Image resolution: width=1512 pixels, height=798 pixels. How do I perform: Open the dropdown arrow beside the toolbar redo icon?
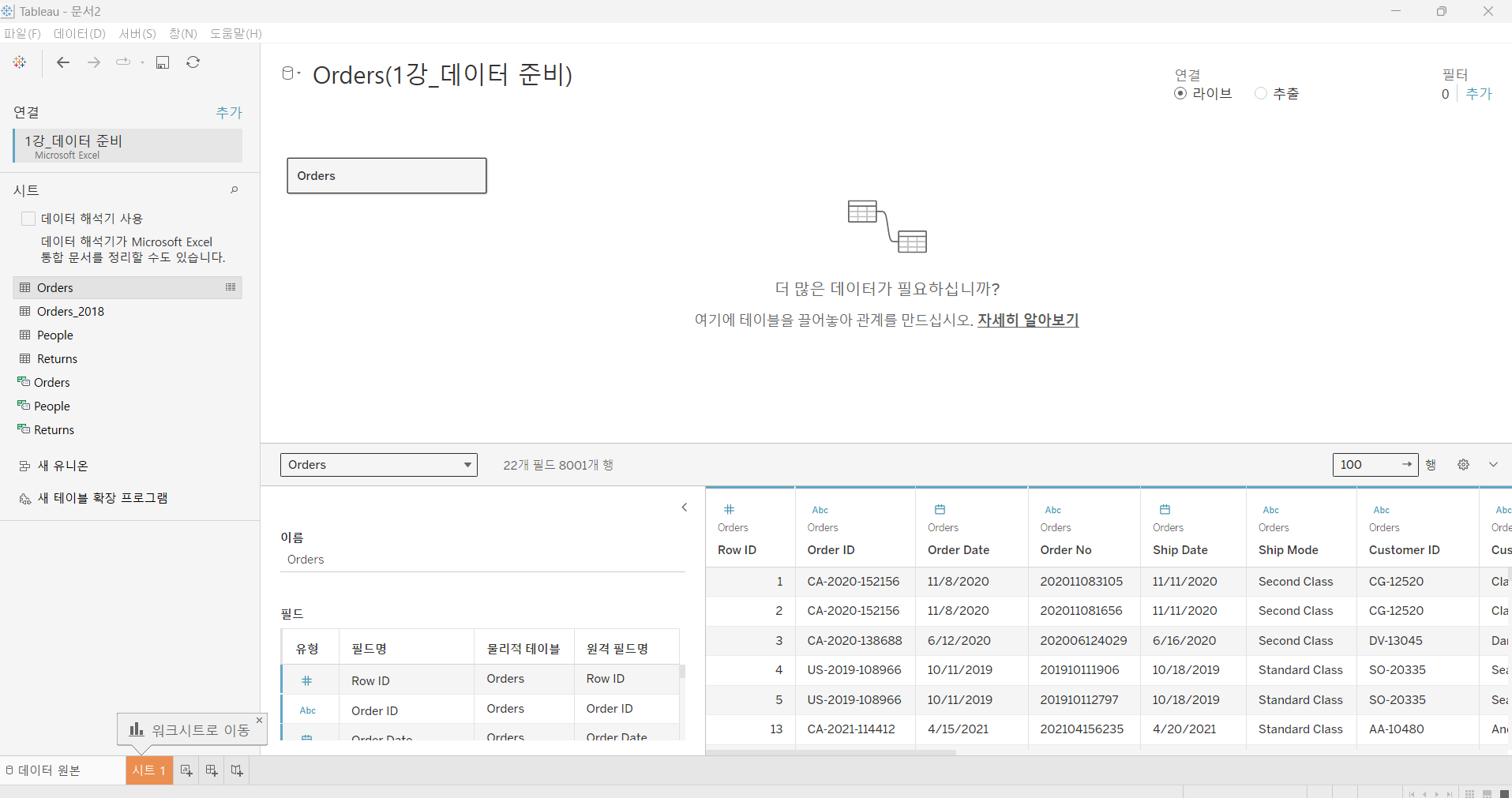coord(142,62)
